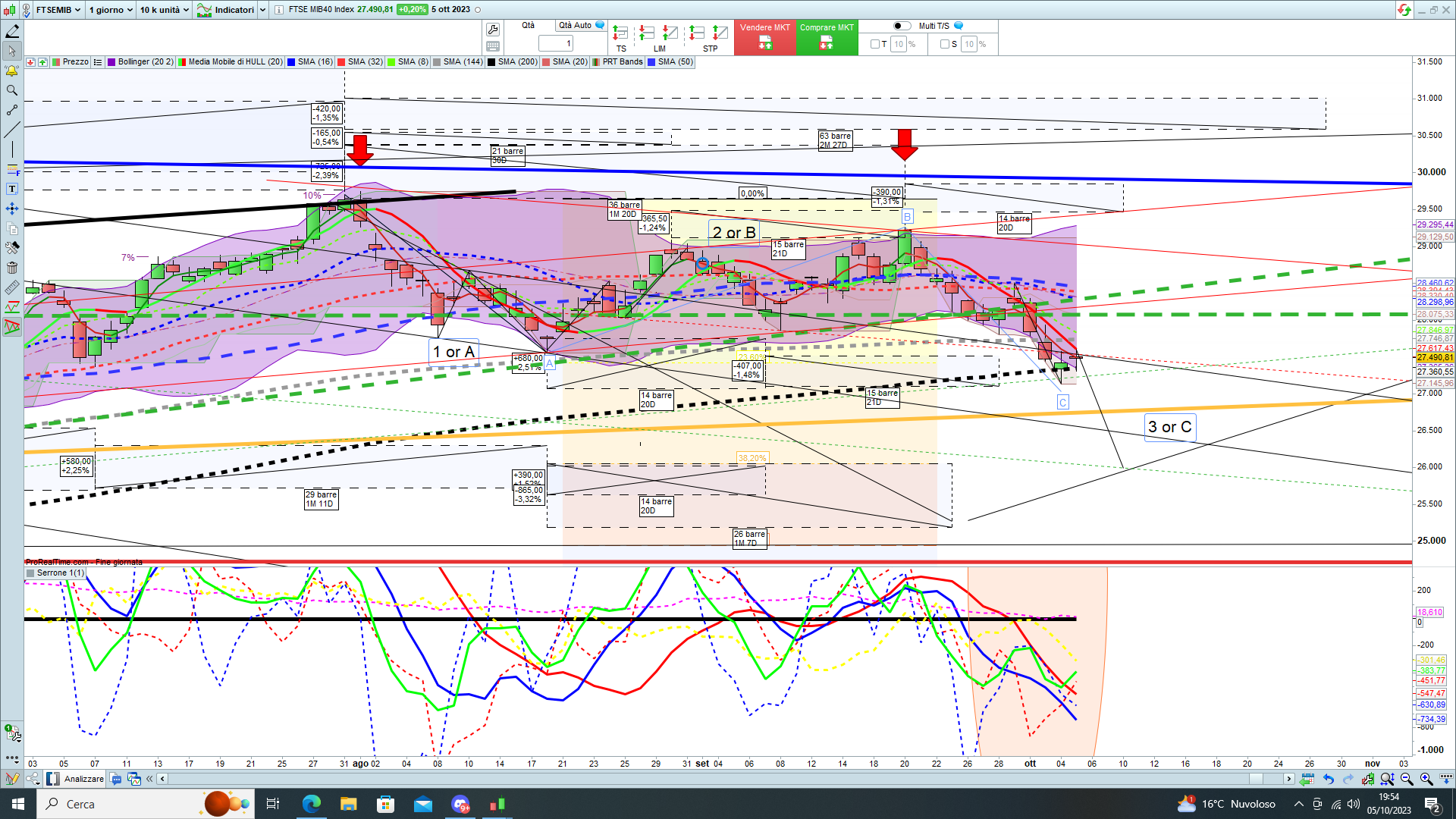Click the keyboard shortcuts icon

tap(493, 46)
